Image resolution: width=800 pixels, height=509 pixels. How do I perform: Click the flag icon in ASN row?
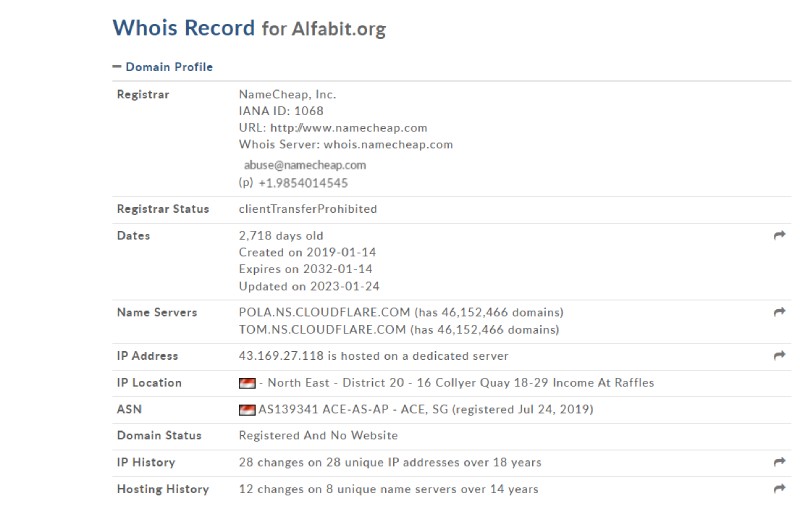click(247, 410)
